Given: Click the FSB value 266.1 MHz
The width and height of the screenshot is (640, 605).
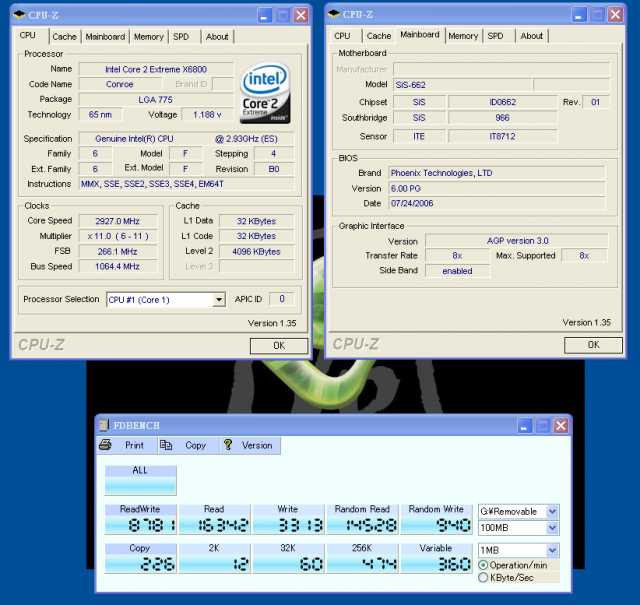Looking at the screenshot, I should (118, 251).
